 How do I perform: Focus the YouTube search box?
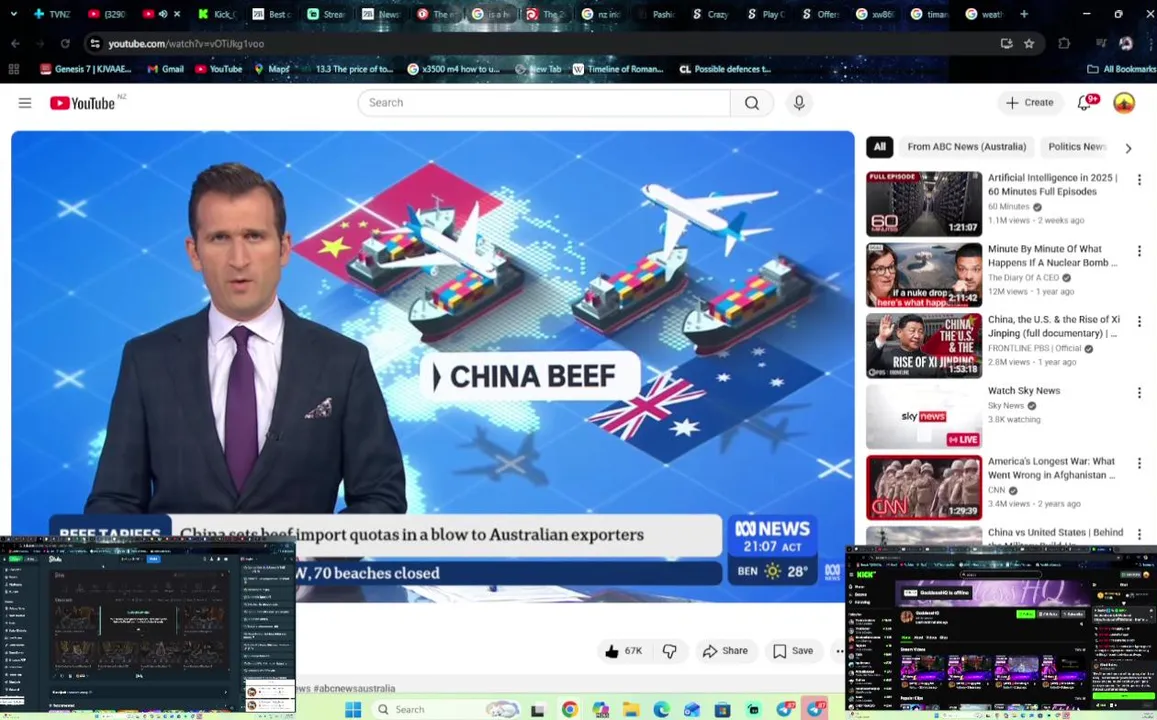pos(545,103)
